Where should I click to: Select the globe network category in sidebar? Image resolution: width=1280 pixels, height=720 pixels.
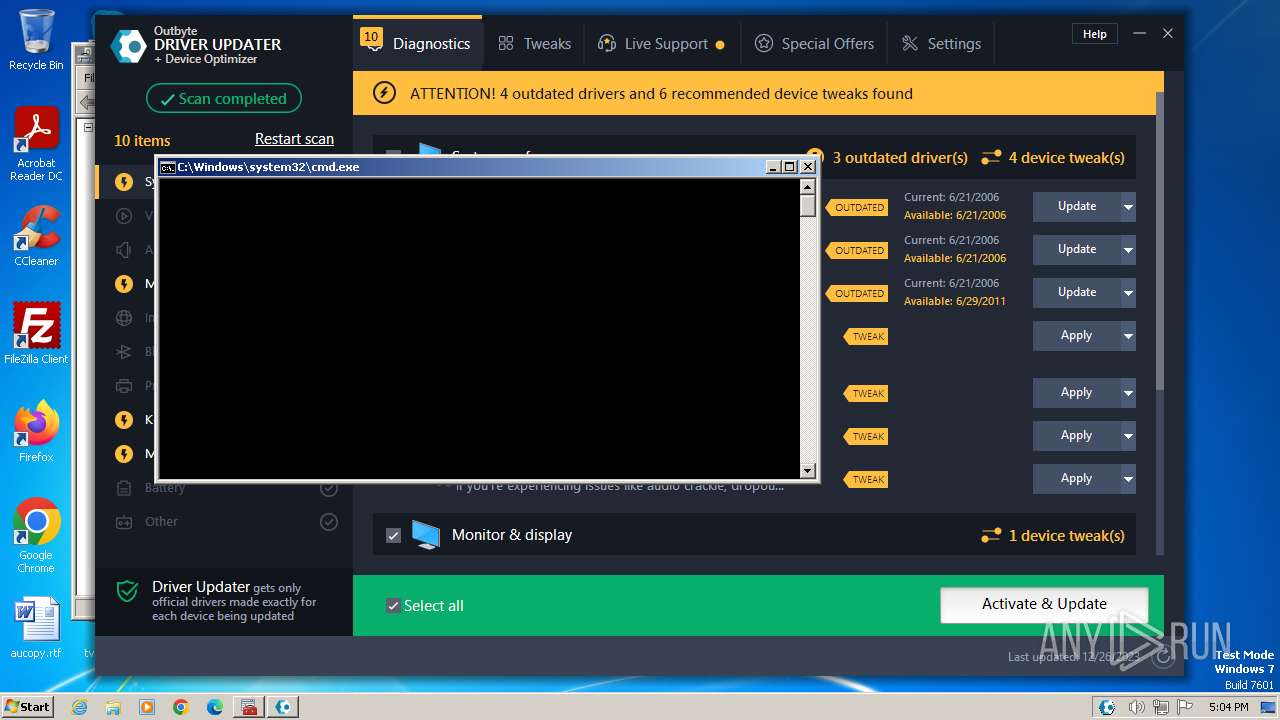point(124,318)
